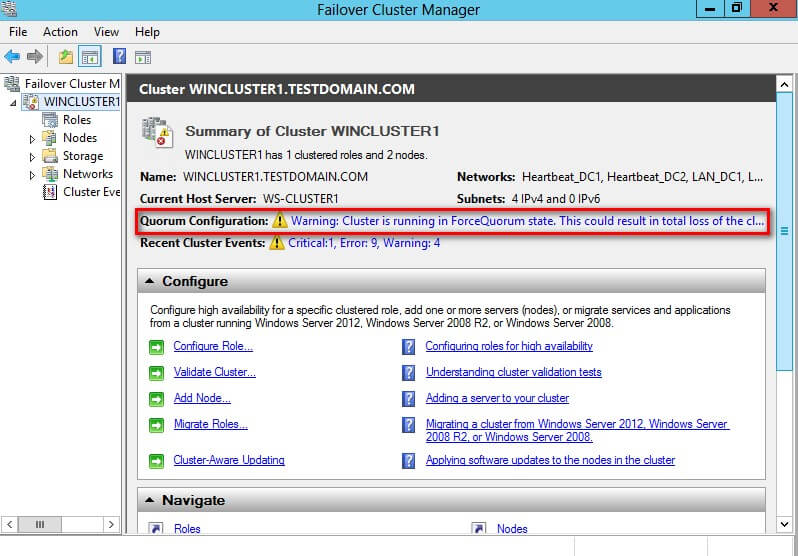Expand the Nodes tree item
The height and width of the screenshot is (556, 798).
click(32, 139)
